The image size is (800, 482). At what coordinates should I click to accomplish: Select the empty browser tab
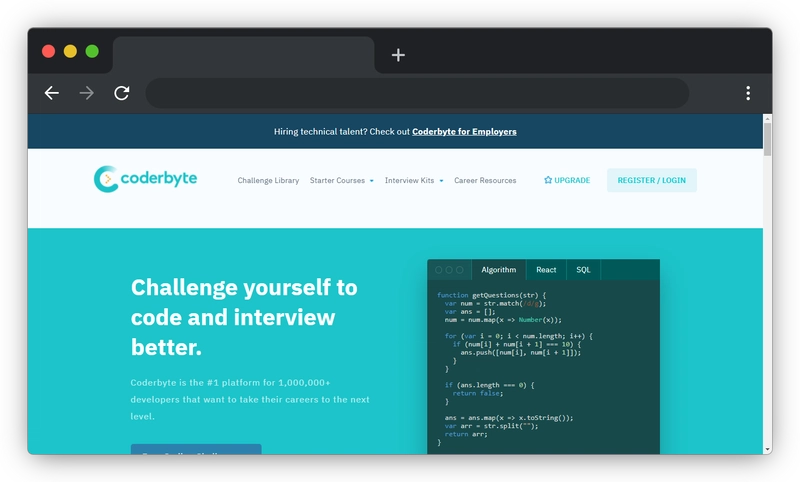[243, 55]
